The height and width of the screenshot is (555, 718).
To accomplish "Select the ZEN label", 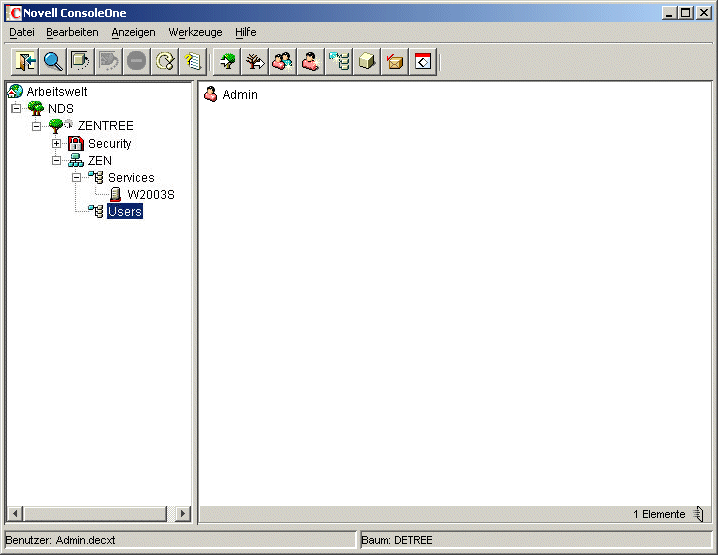I will (x=99, y=160).
